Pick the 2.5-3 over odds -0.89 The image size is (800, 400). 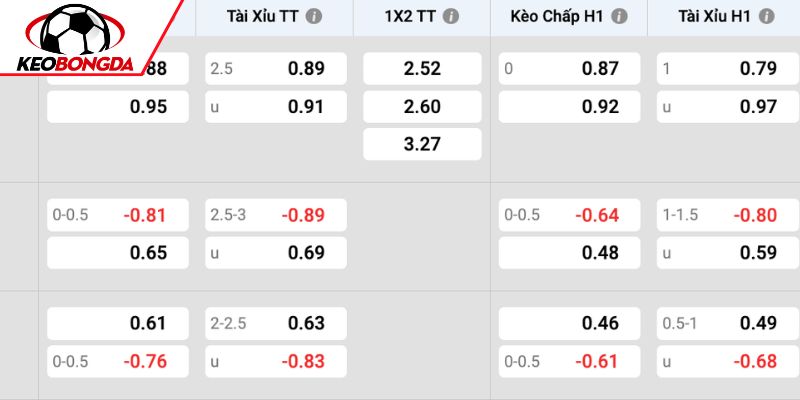click(276, 215)
